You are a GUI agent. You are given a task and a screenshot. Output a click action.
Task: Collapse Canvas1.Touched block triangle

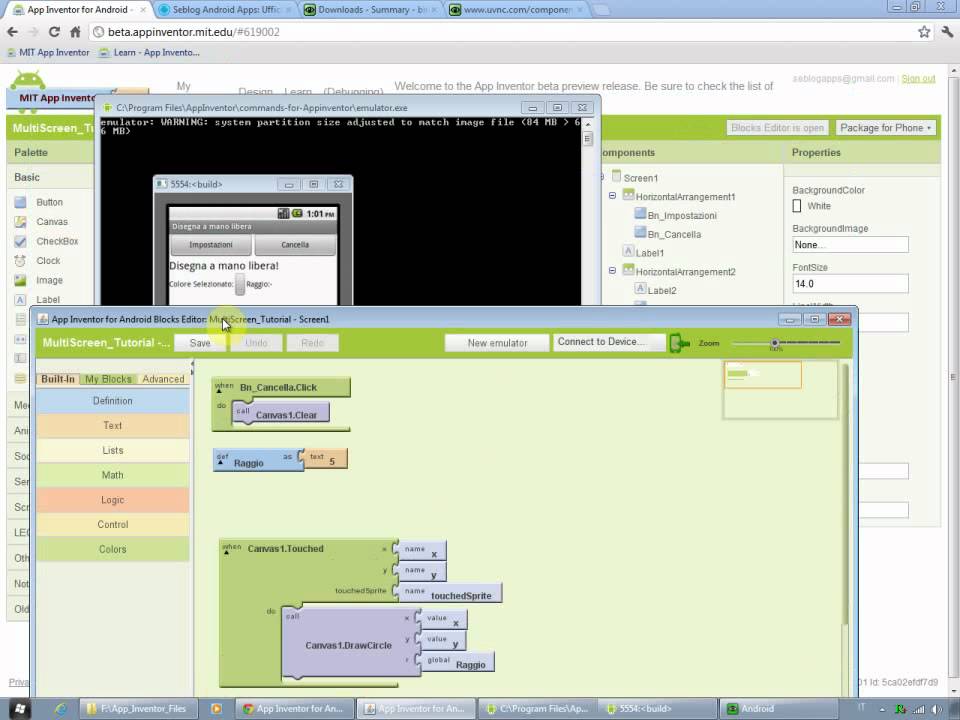point(226,552)
